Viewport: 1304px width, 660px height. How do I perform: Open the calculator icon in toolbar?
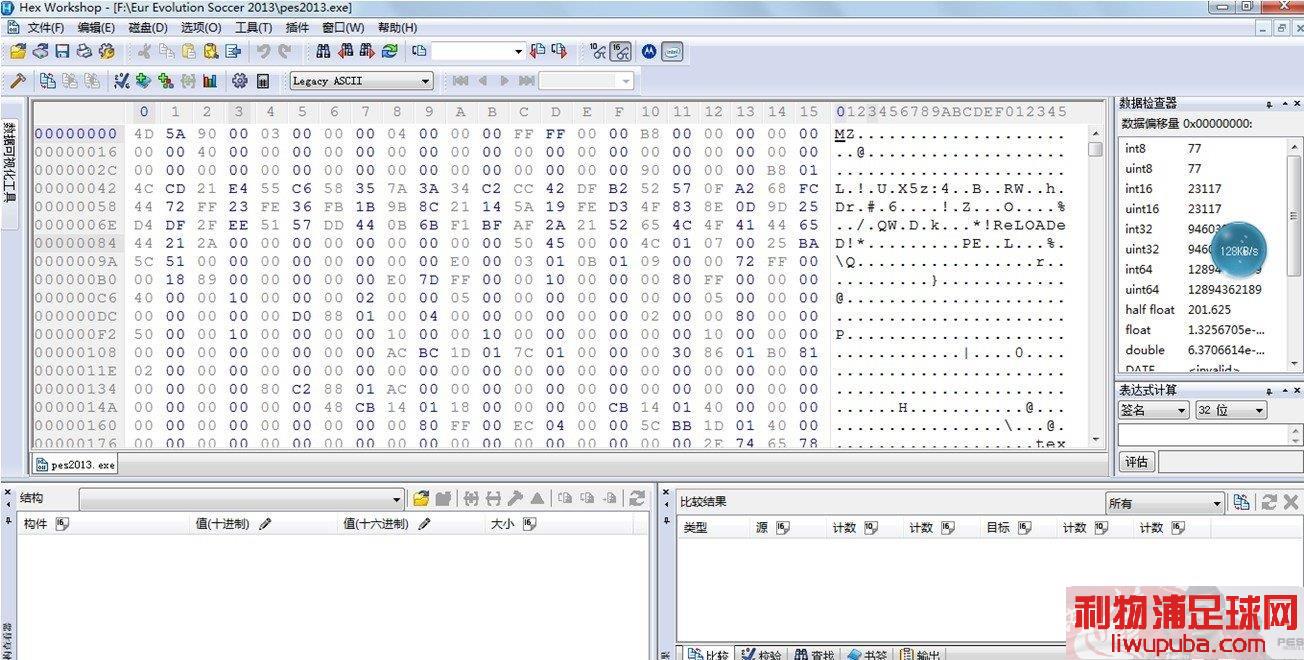pos(263,81)
